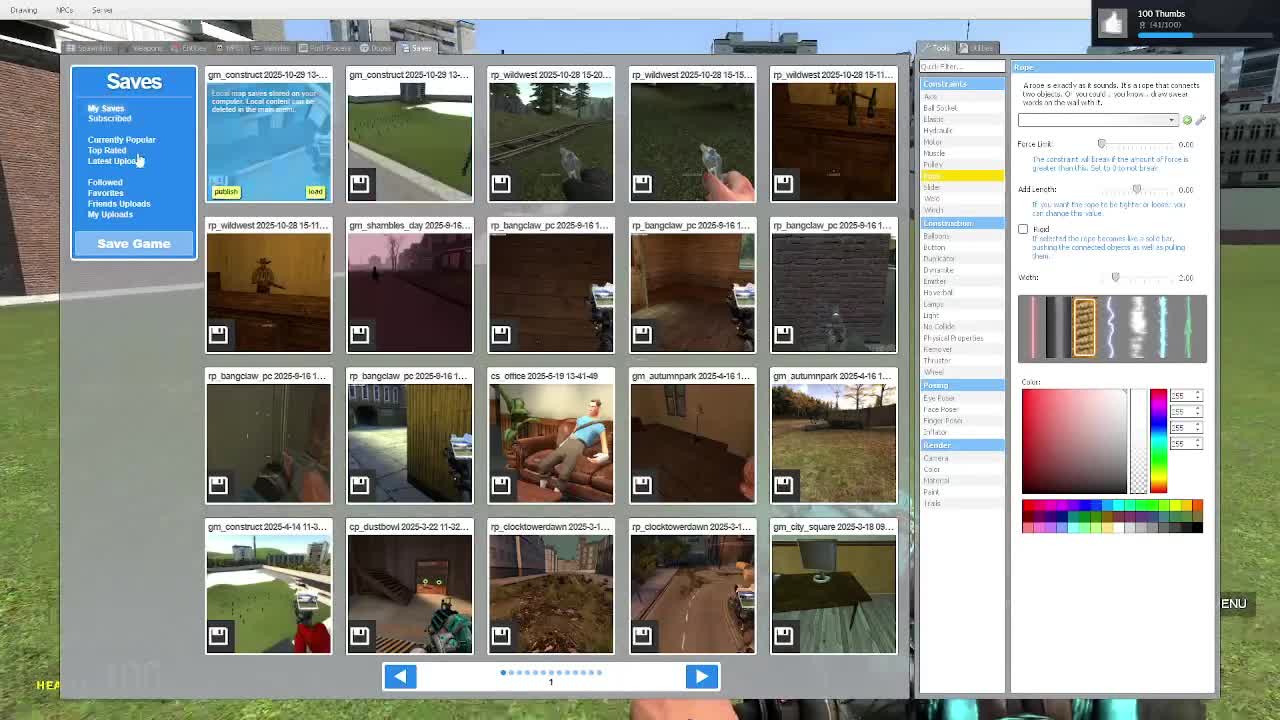Open the Currently Popular saves link

[121, 140]
